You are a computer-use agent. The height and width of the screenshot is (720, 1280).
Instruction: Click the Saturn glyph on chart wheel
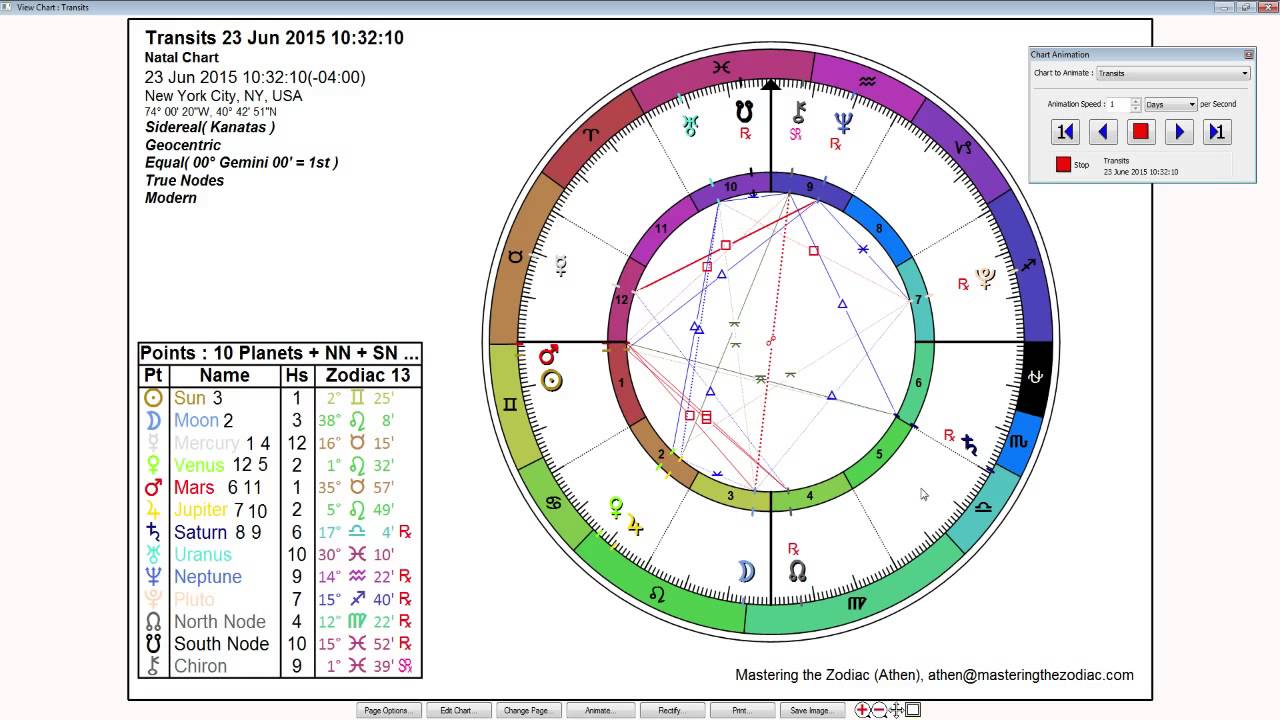pos(969,444)
